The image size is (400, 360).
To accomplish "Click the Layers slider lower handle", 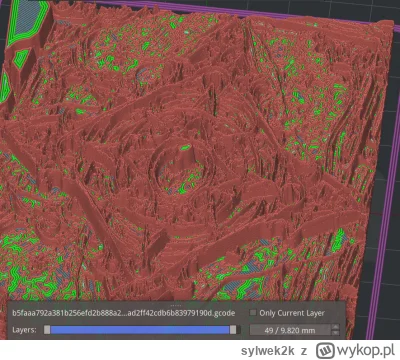I will point(47,330).
